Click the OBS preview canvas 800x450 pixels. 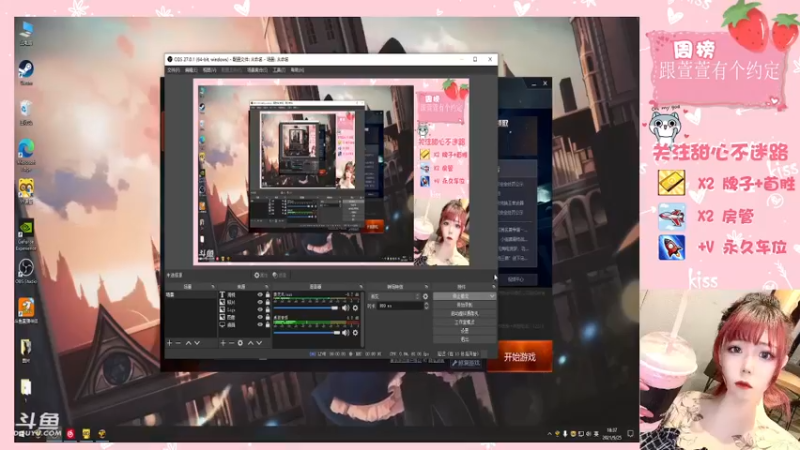point(331,171)
